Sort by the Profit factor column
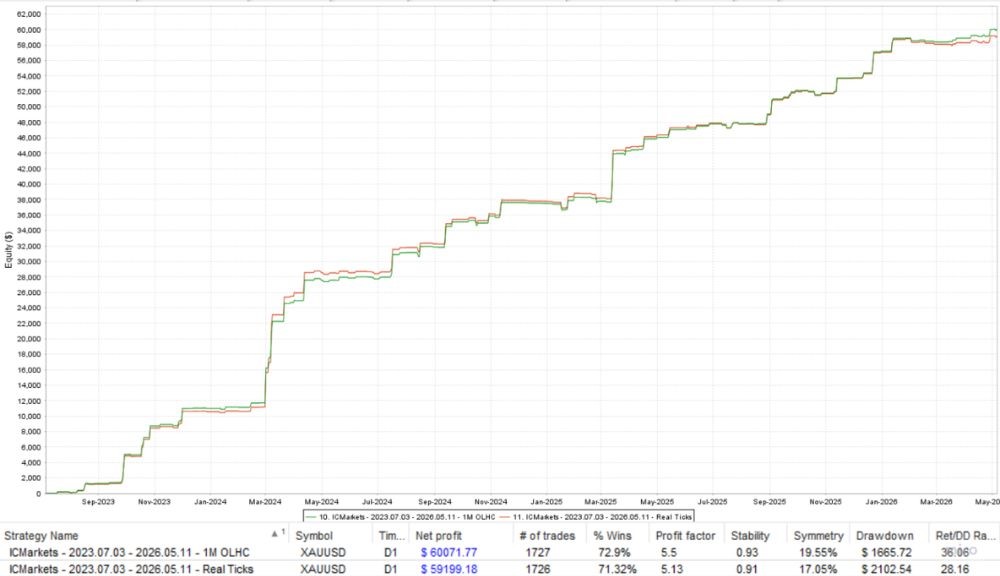 coord(686,536)
